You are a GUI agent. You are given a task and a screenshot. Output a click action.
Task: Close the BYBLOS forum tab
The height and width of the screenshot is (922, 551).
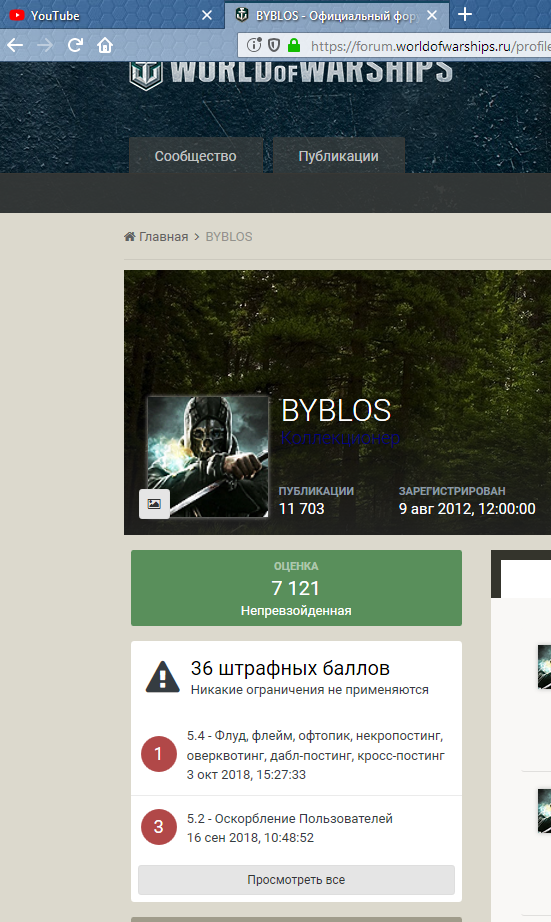tap(432, 15)
